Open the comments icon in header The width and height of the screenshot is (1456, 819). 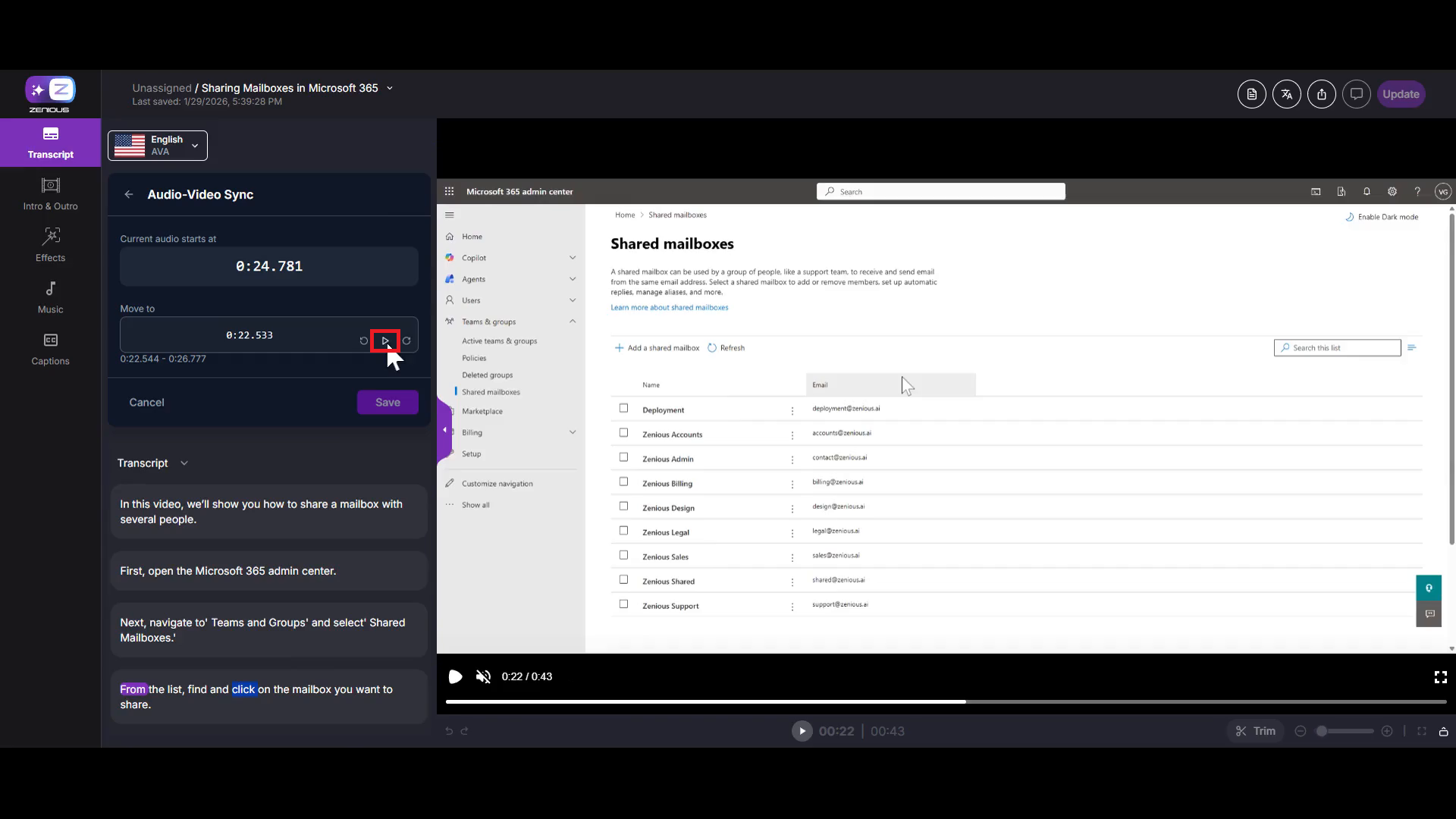click(1356, 94)
